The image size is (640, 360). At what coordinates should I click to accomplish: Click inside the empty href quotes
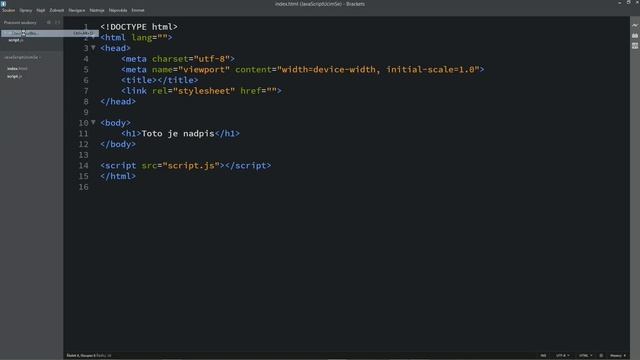click(x=271, y=91)
